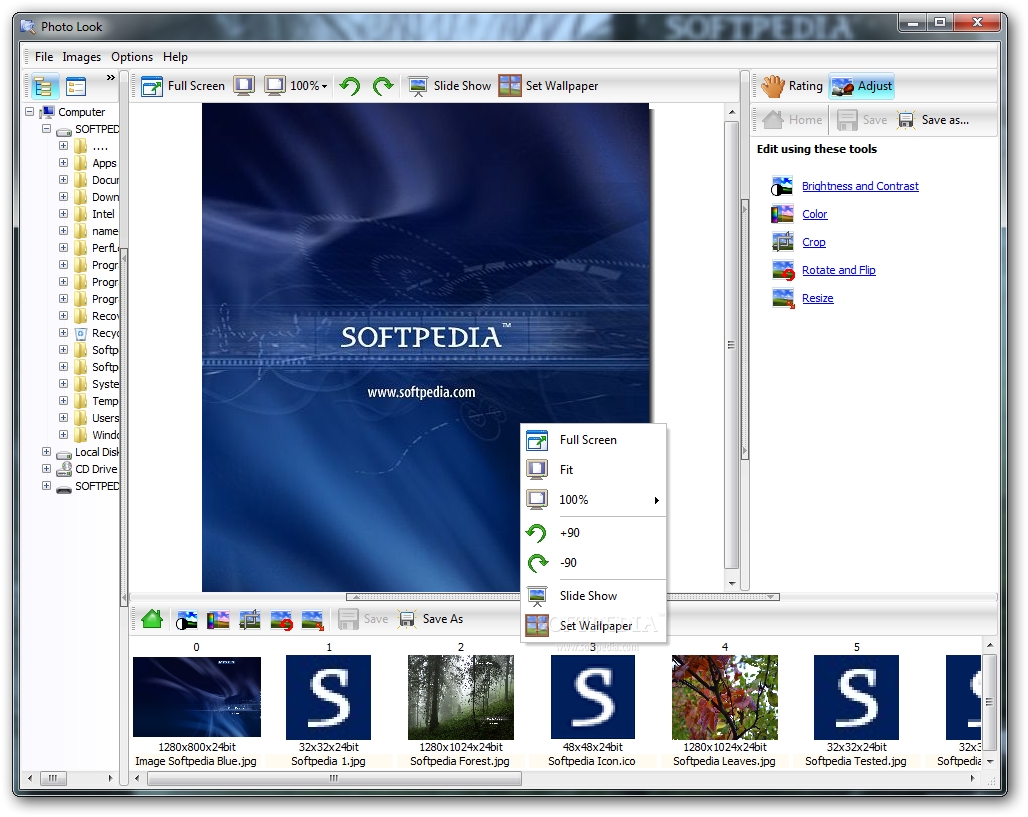
Task: Click color adjust icon in bottom toolbar
Action: pyautogui.click(x=218, y=620)
